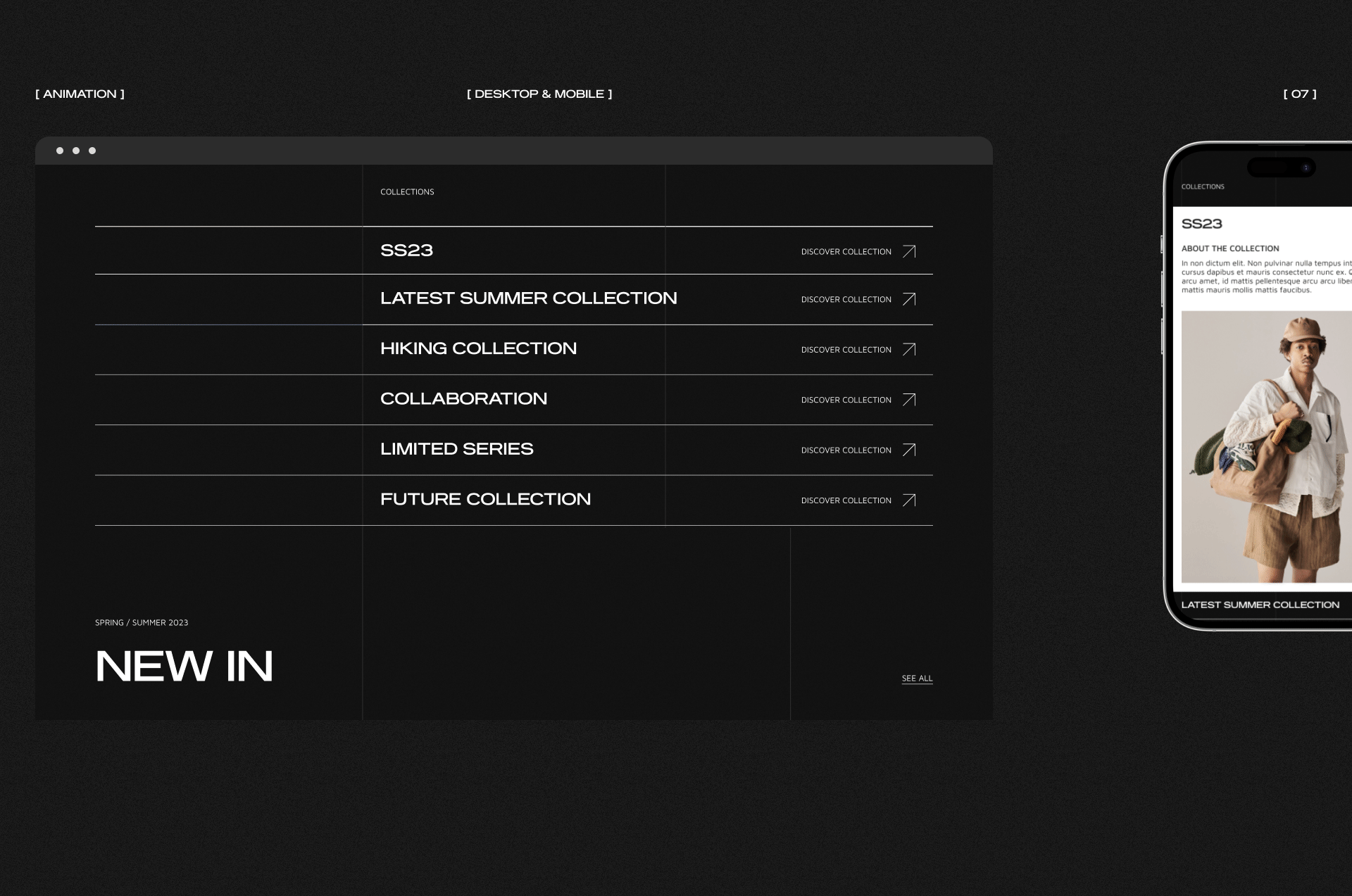Click Collections label in desktop header
The width and height of the screenshot is (1352, 896).
[x=407, y=192]
